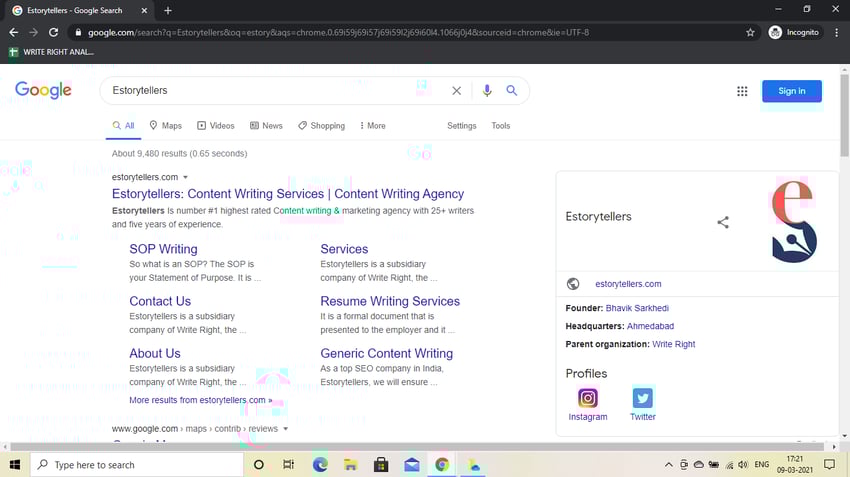Switch to the Videos tab
The height and width of the screenshot is (477, 850).
[216, 126]
